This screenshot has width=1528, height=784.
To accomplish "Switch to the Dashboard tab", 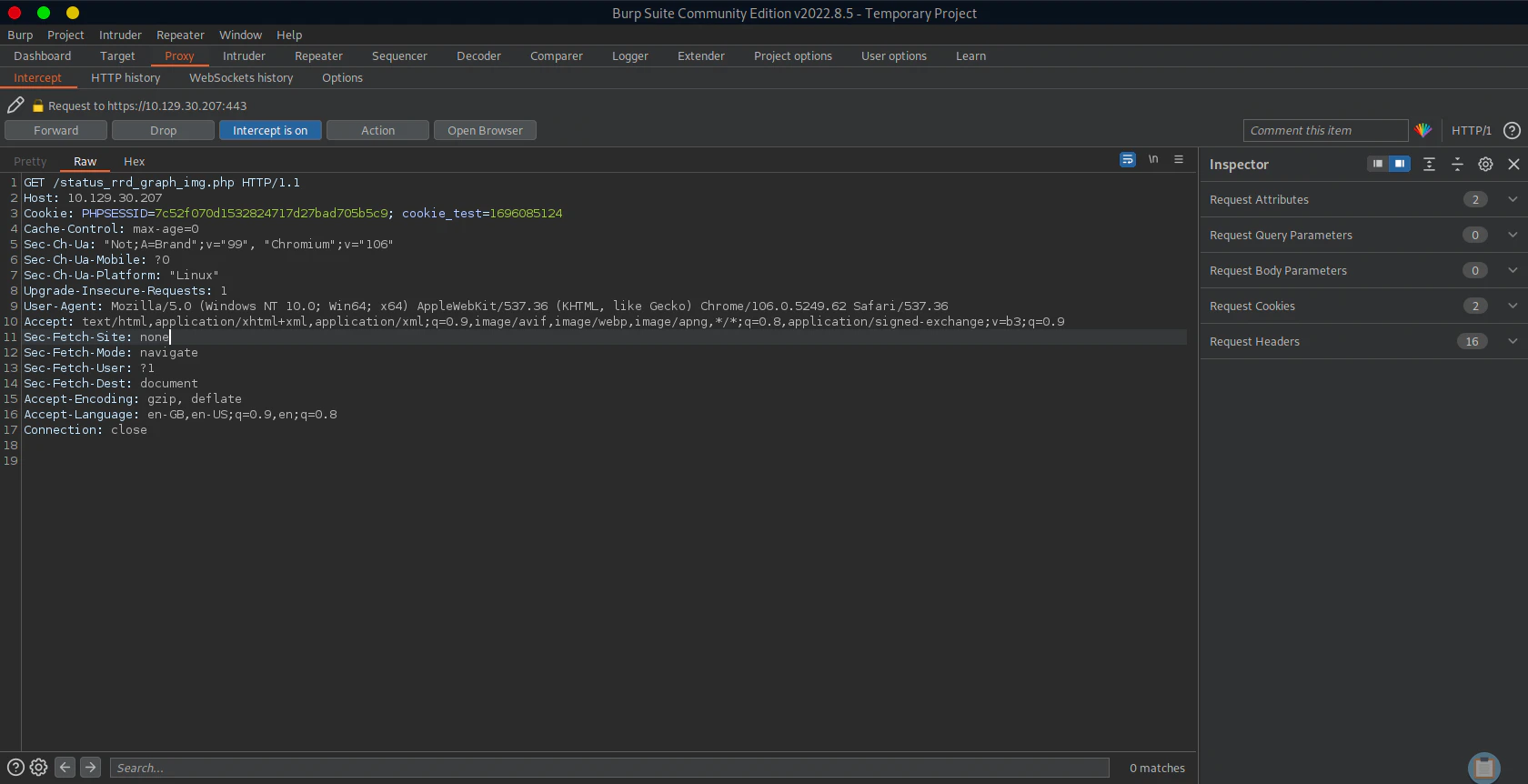I will 42,55.
